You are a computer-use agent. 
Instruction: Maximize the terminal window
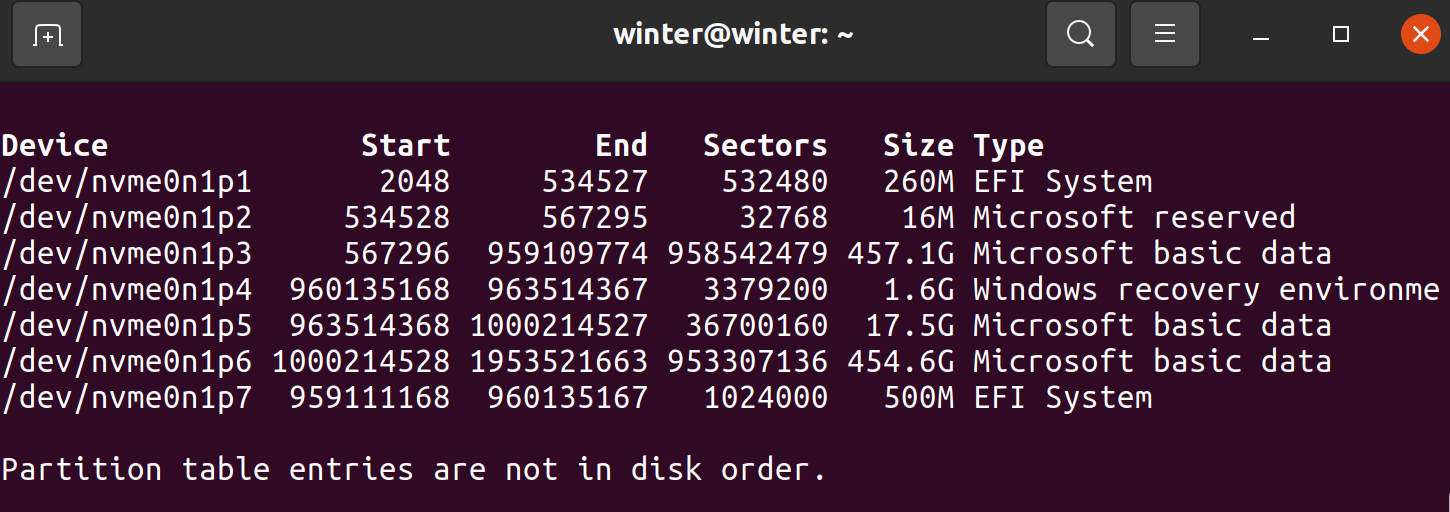pos(1341,35)
